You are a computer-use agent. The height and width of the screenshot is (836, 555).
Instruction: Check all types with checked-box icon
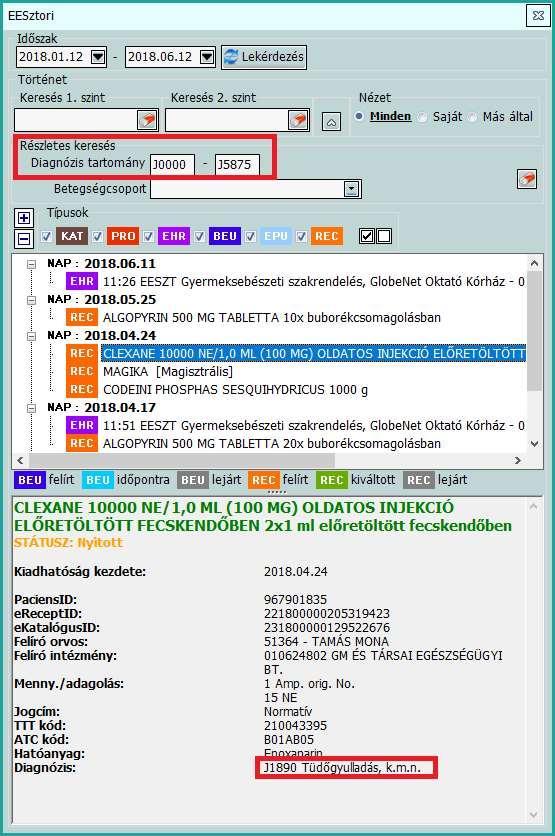point(367,236)
